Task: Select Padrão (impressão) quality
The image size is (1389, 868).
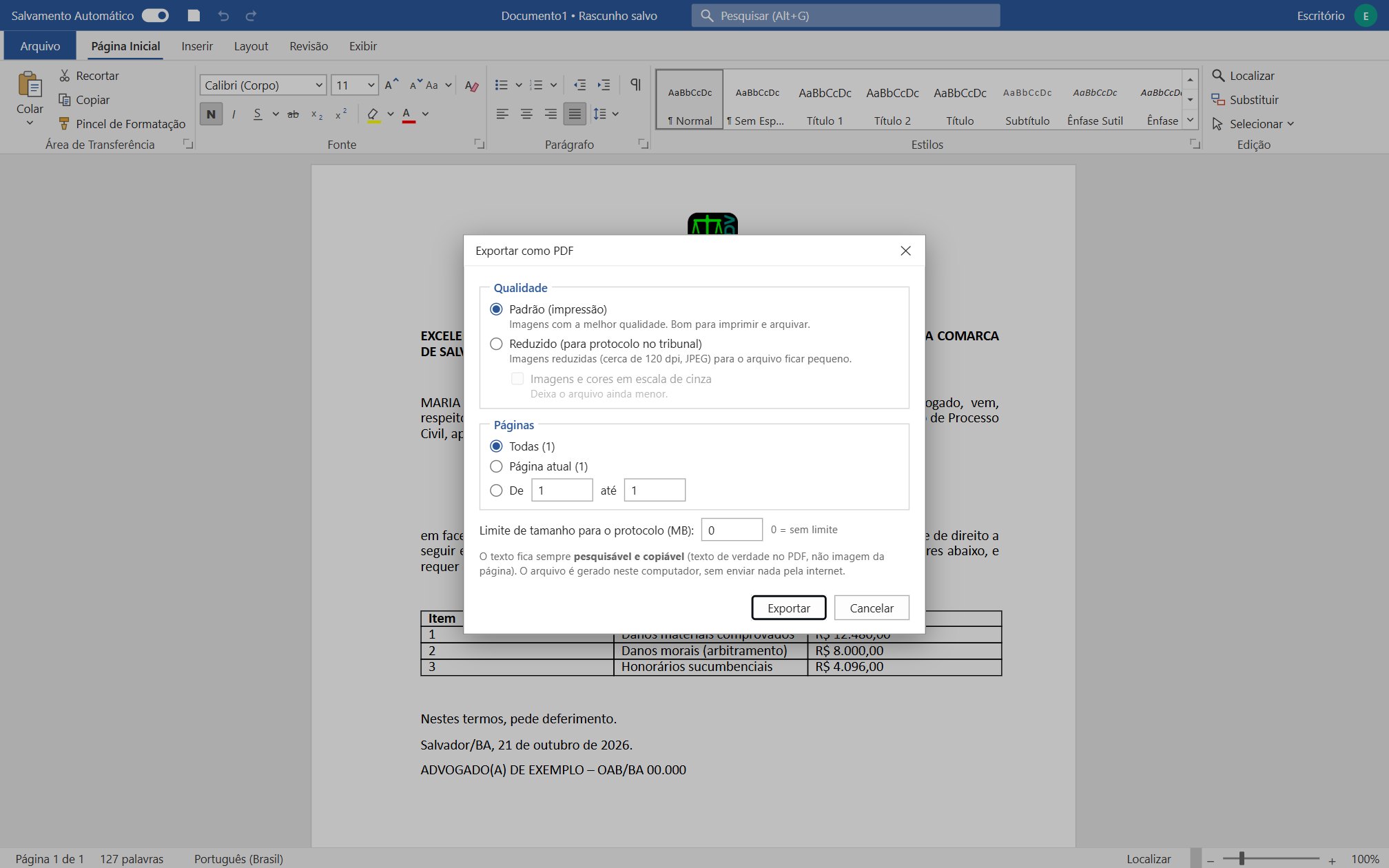Action: [x=496, y=309]
